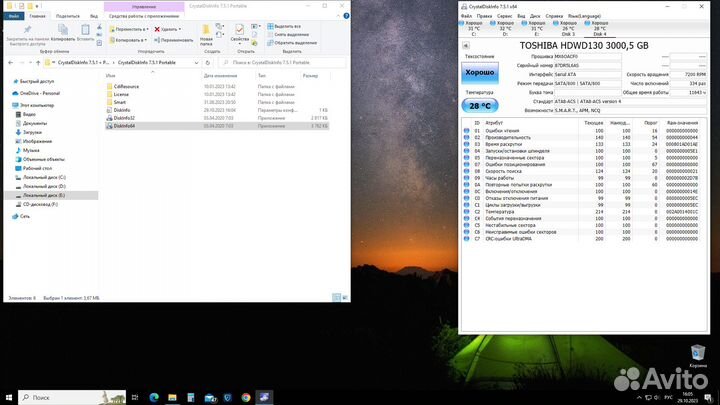720x405 pixels.
Task: Open the Диск menu in CrystalDiskInfo
Action: pyautogui.click(x=535, y=16)
